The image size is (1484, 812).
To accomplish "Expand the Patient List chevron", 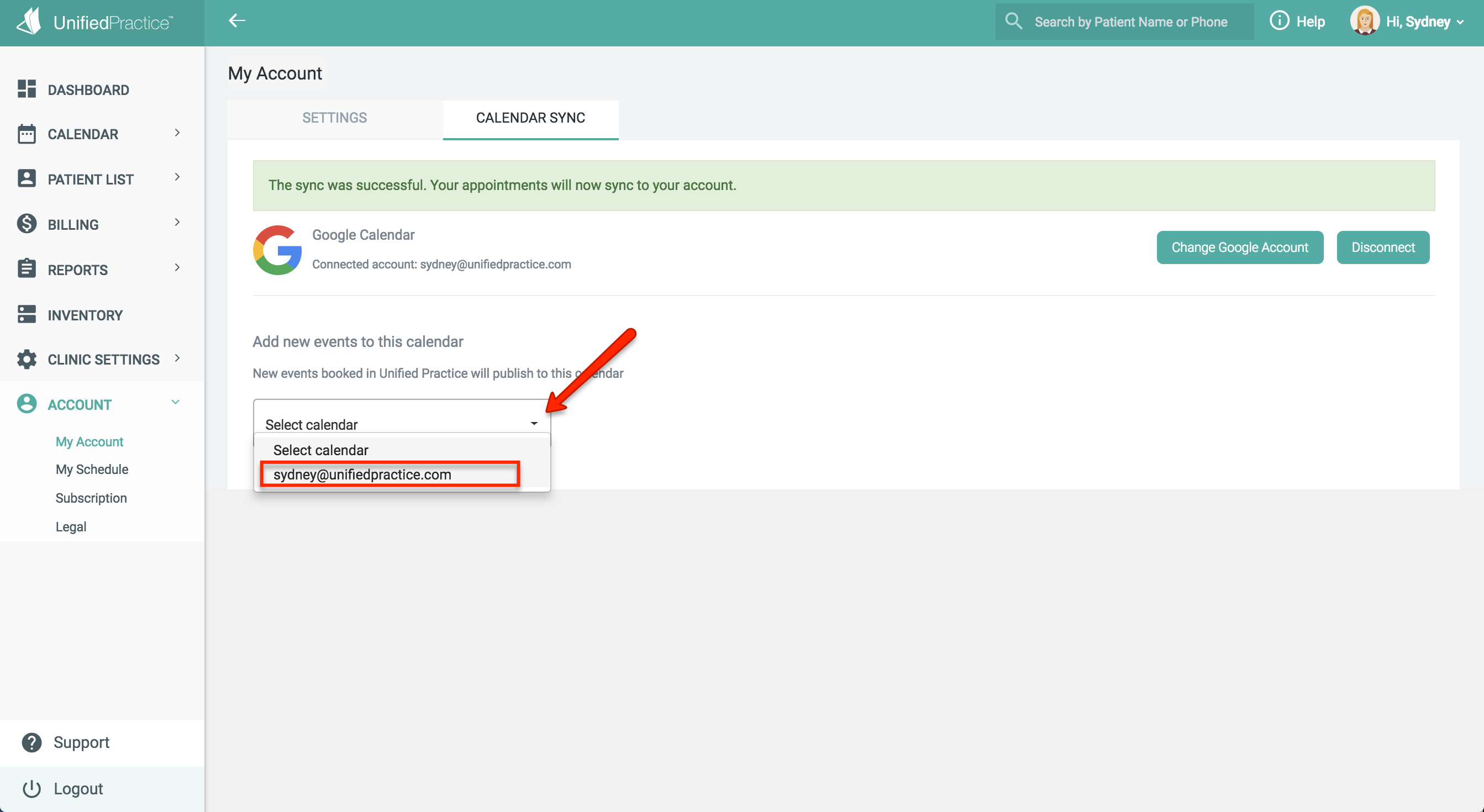I will pyautogui.click(x=177, y=177).
